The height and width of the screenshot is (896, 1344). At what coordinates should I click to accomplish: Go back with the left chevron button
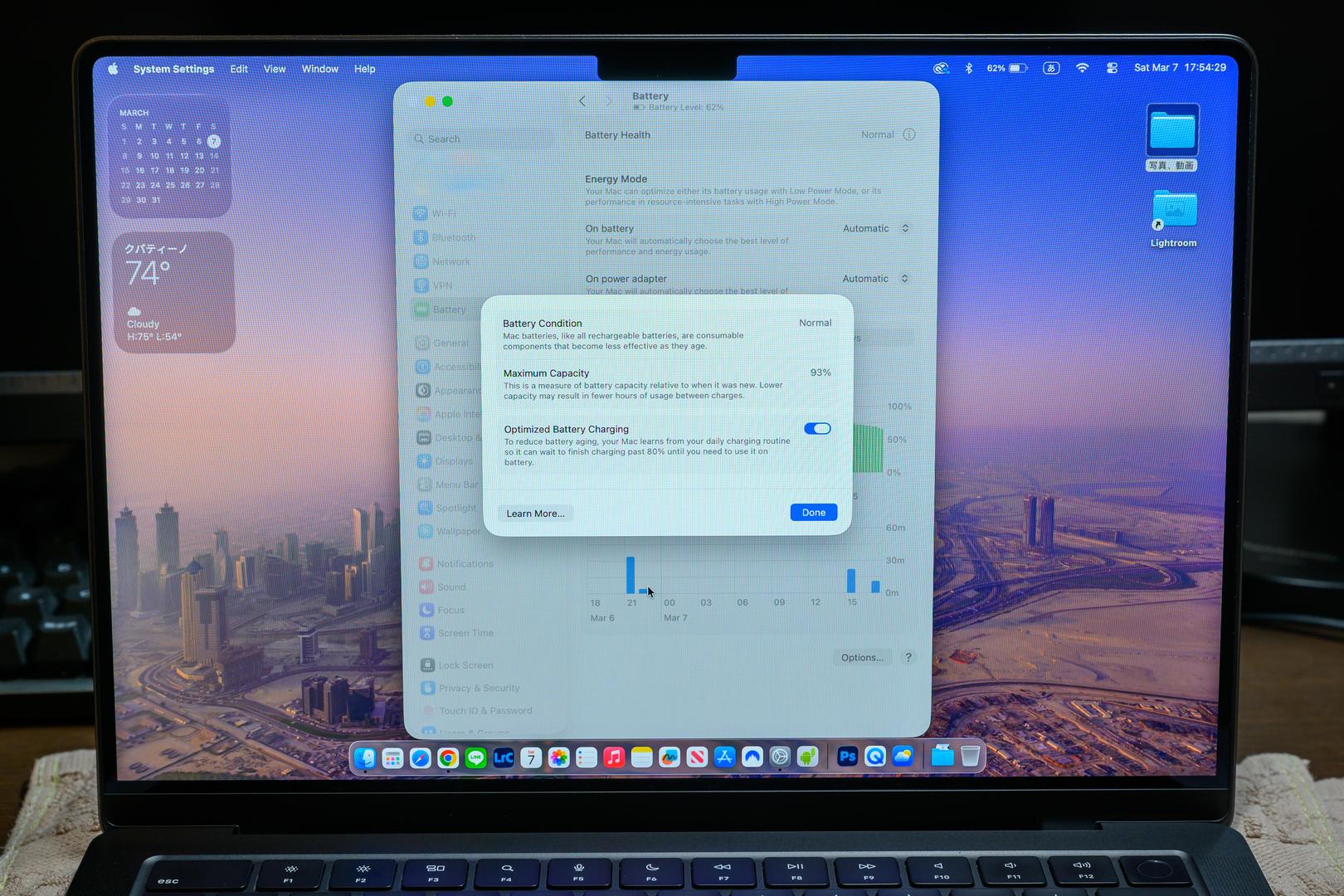(582, 101)
